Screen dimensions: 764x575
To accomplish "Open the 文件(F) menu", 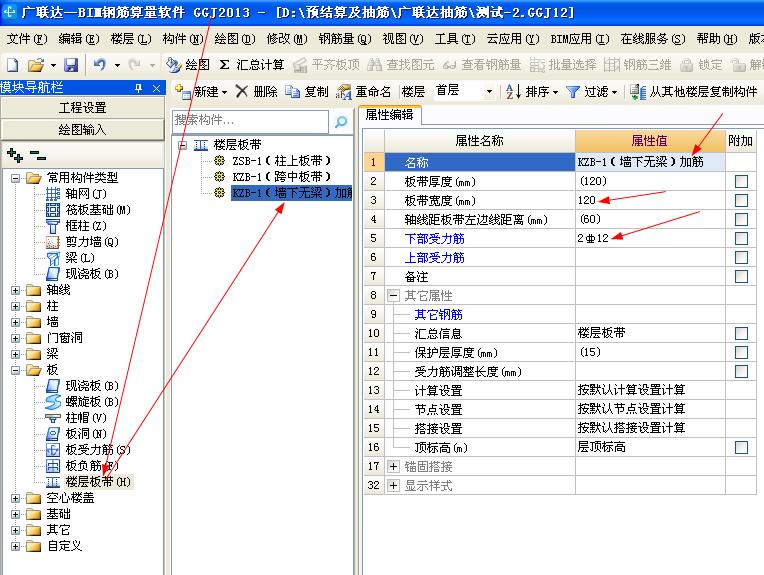I will 27,38.
